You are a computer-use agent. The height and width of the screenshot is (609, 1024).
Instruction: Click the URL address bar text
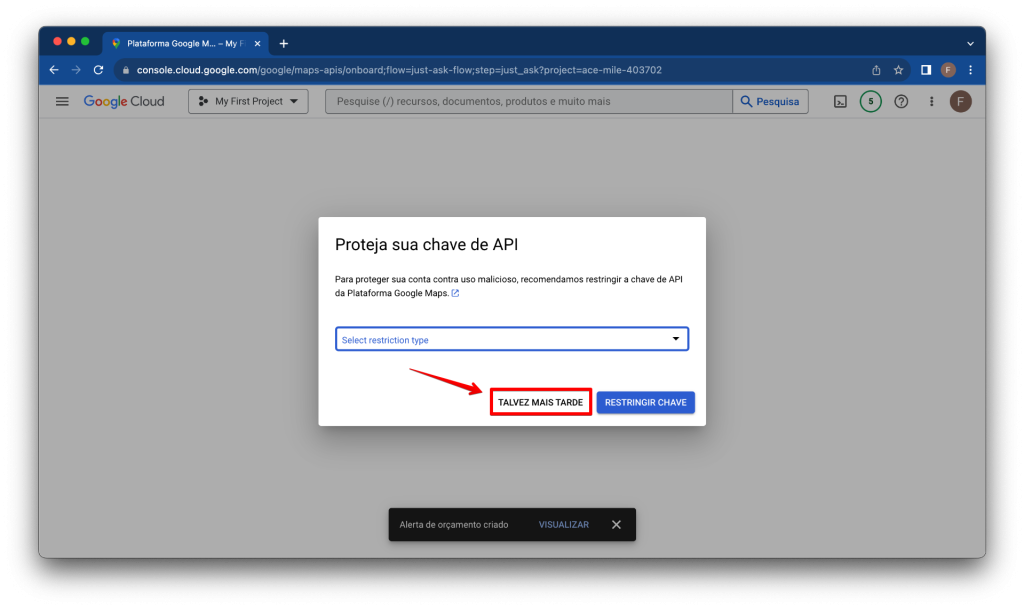click(399, 70)
